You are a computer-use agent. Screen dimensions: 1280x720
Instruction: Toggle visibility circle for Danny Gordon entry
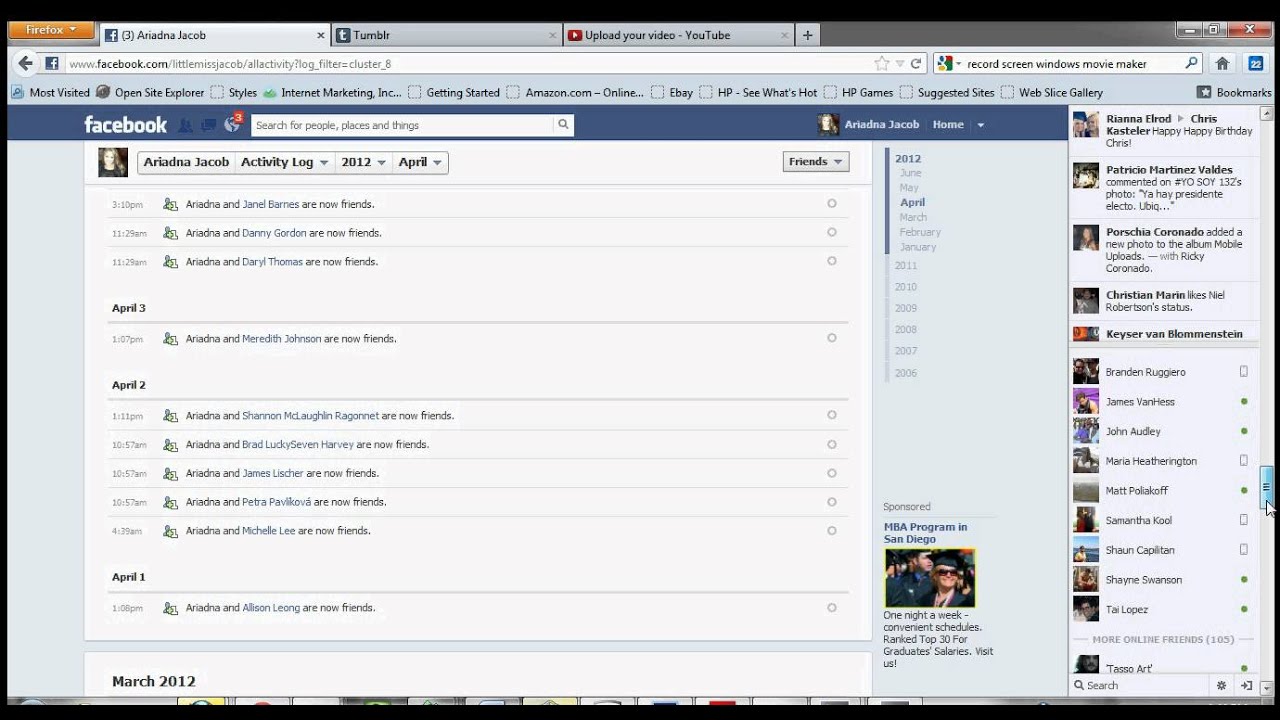pyautogui.click(x=831, y=232)
